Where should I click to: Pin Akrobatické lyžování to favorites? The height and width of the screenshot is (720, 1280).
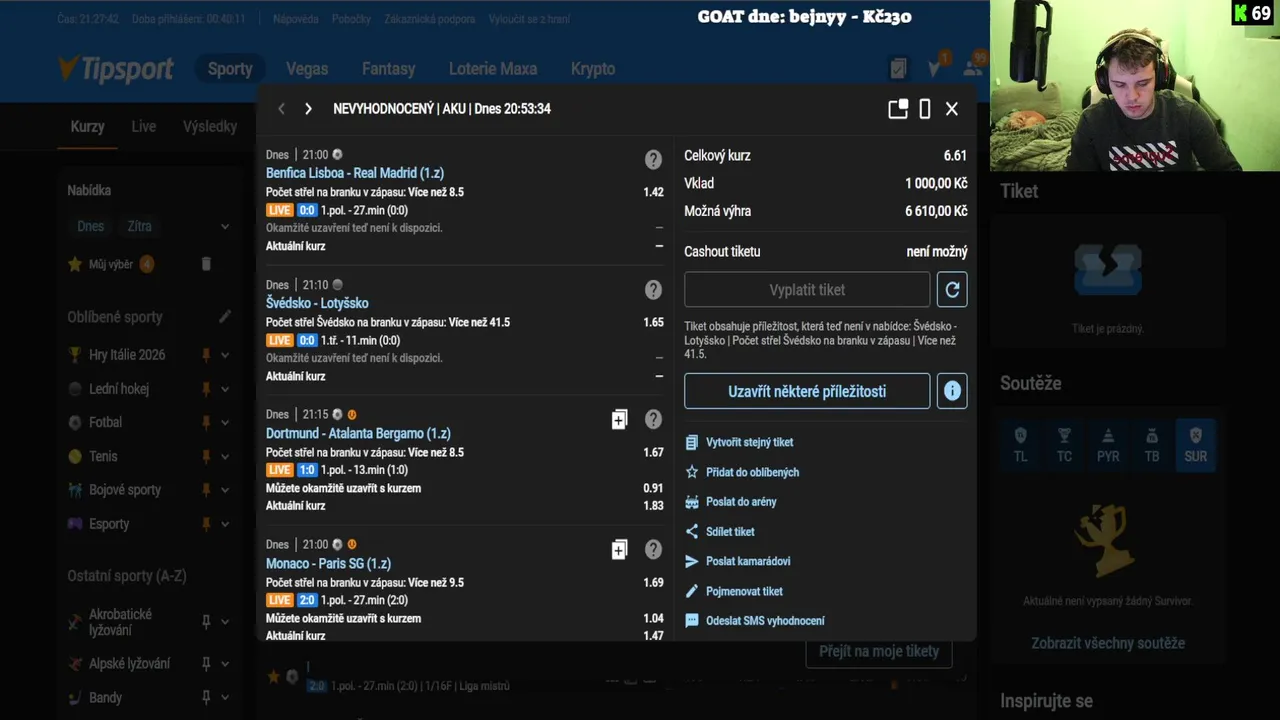[206, 622]
